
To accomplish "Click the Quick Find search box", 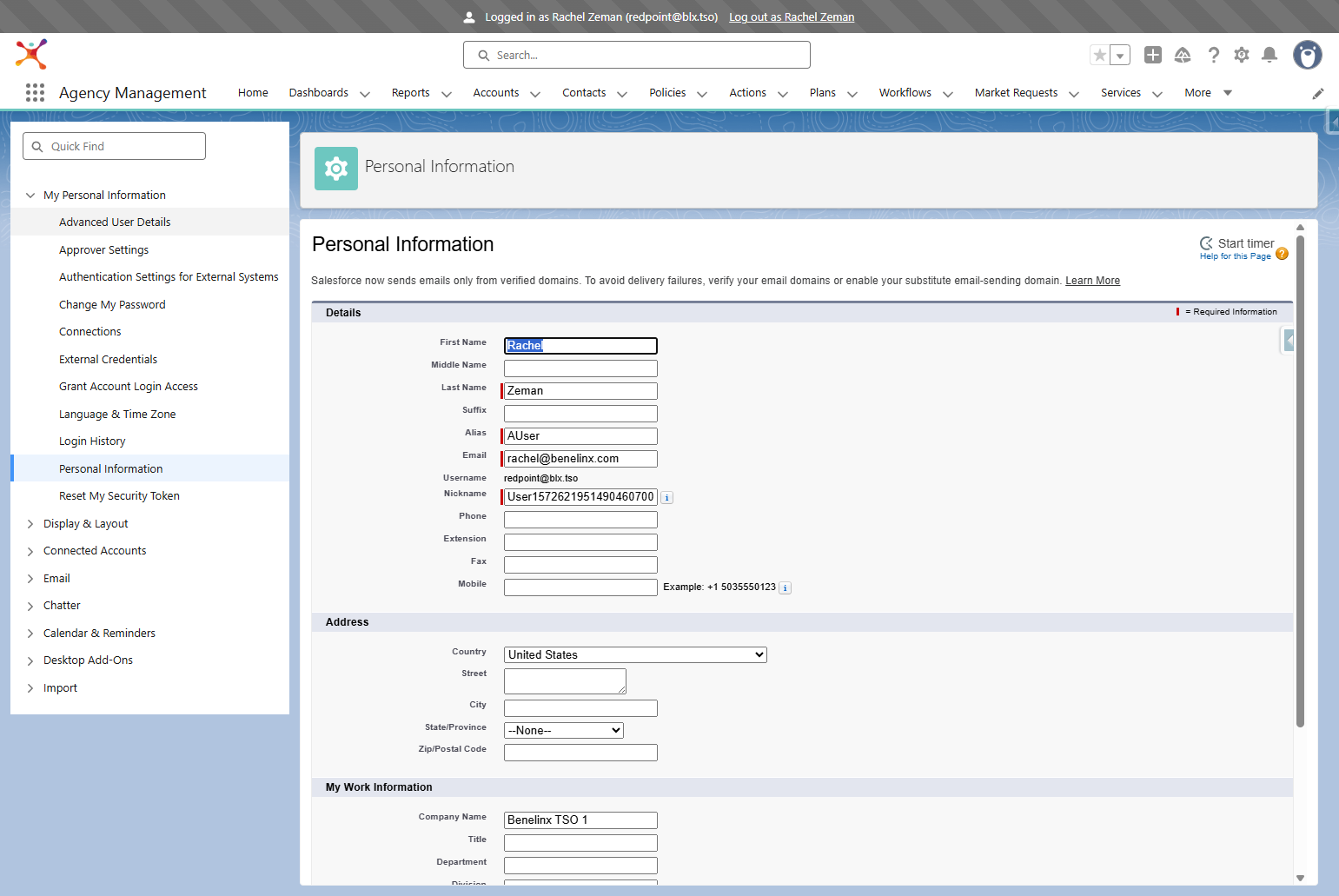I will coord(114,146).
